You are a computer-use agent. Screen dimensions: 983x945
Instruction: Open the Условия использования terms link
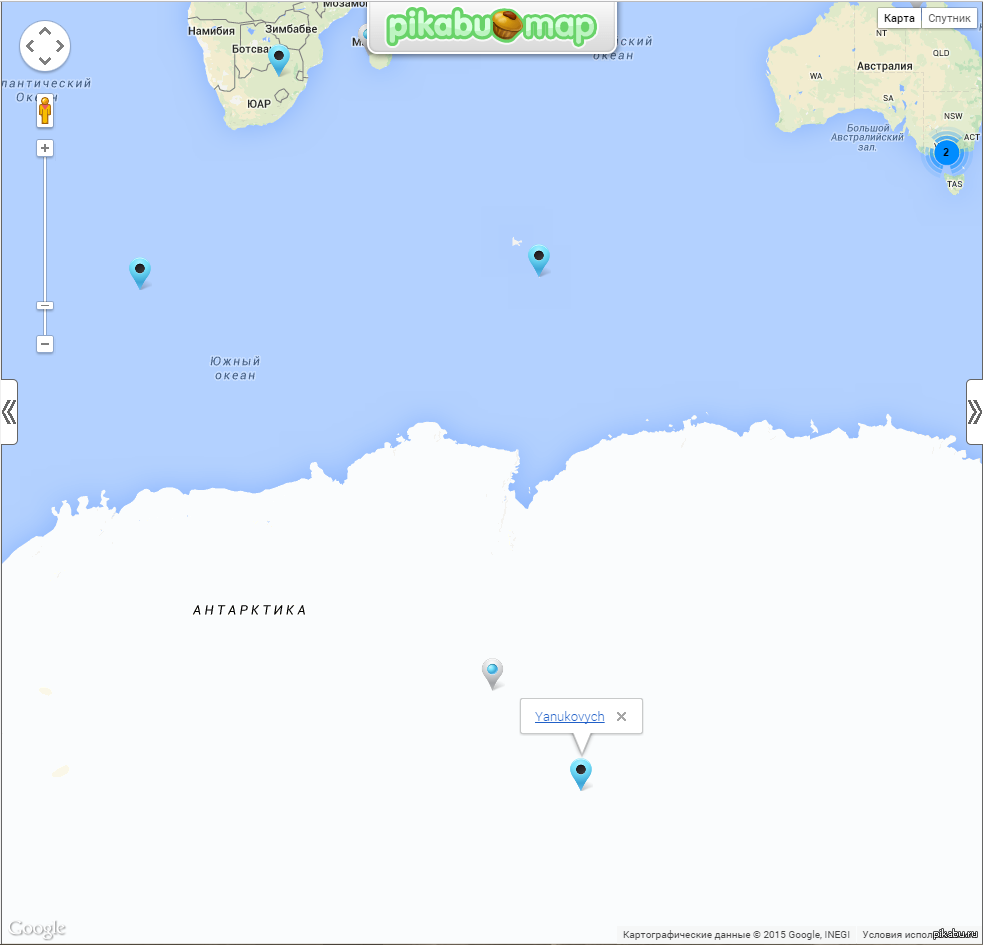pyautogui.click(x=896, y=935)
